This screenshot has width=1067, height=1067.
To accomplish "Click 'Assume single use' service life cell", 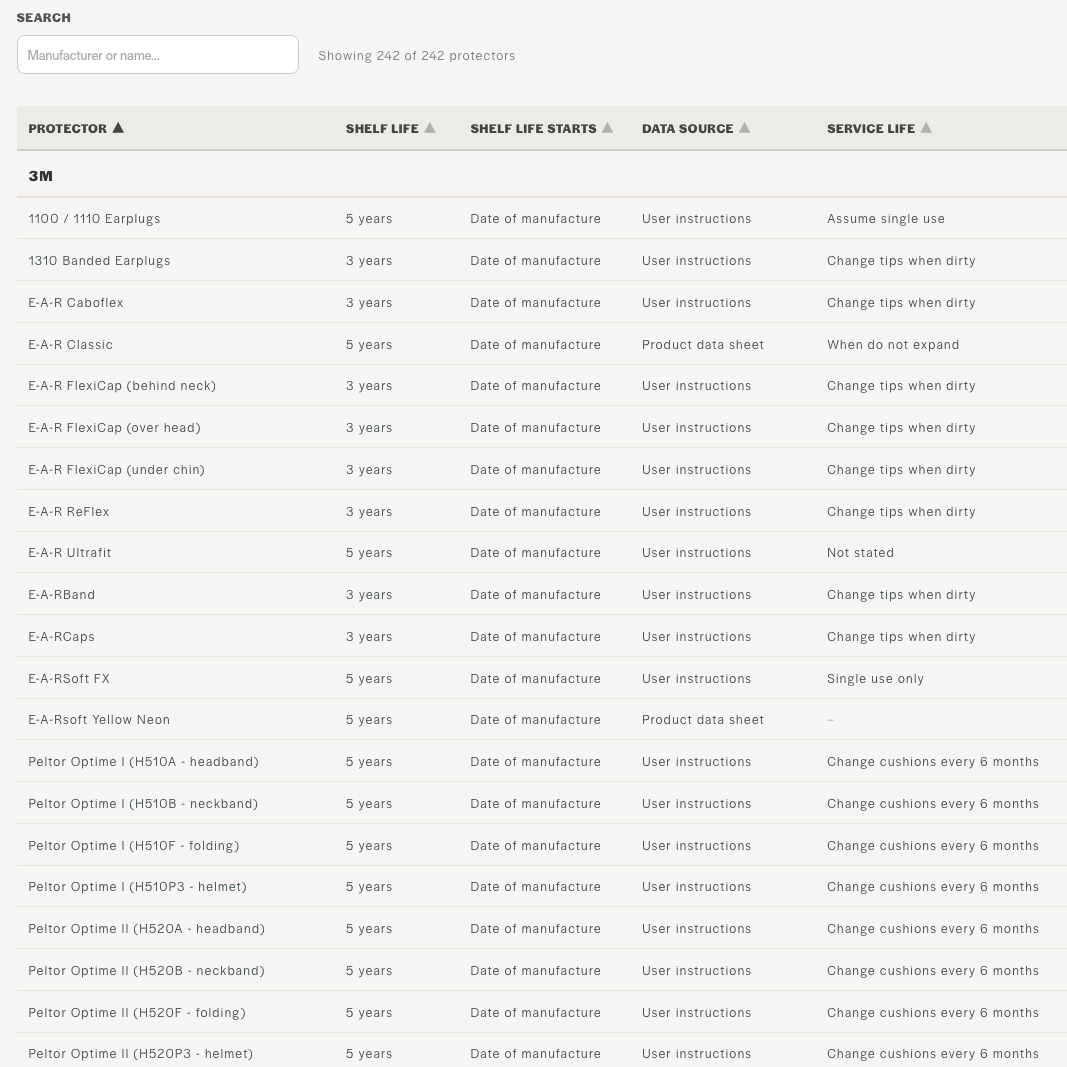I will pos(885,218).
